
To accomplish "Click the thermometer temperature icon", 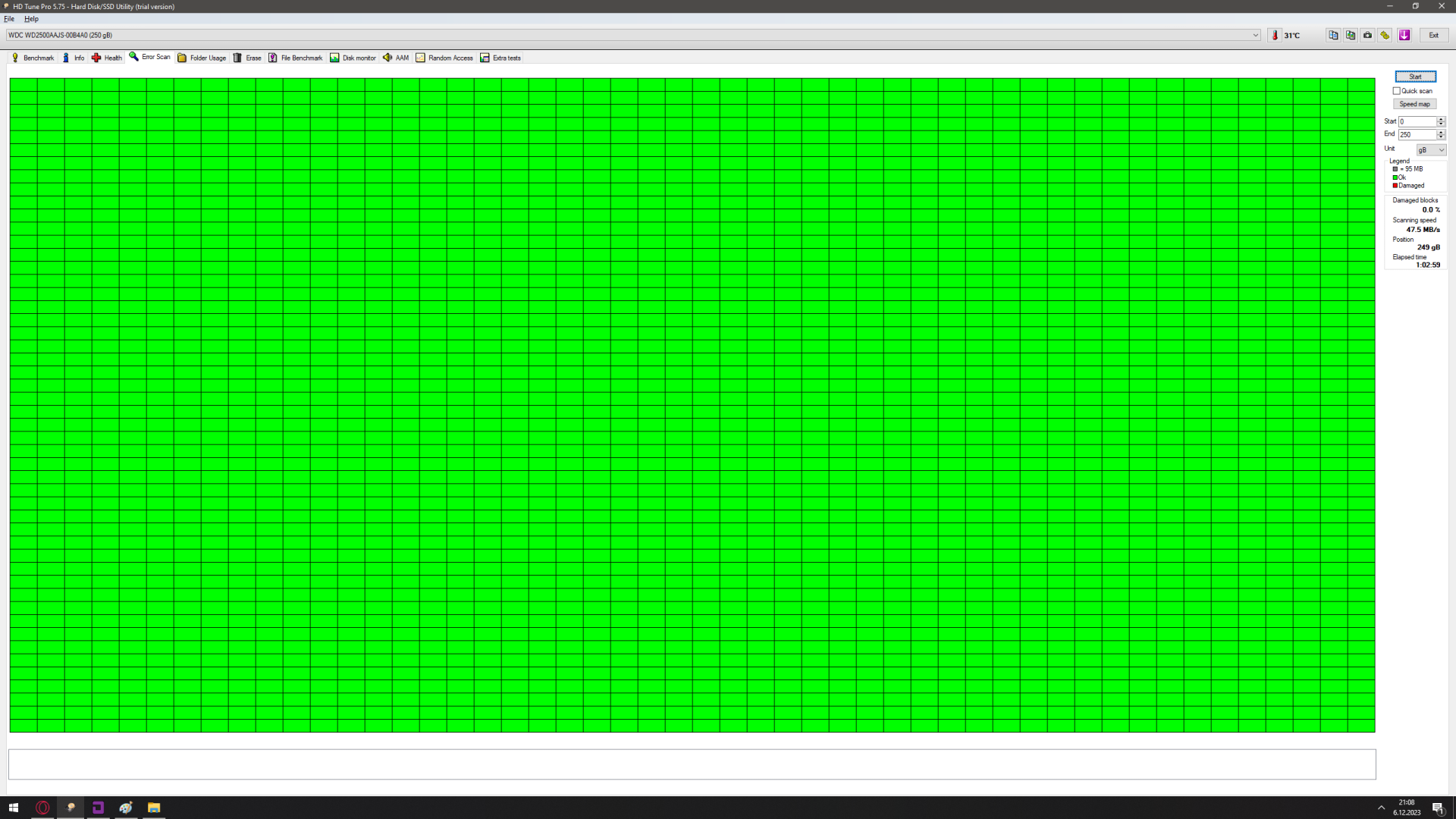I will 1275,35.
